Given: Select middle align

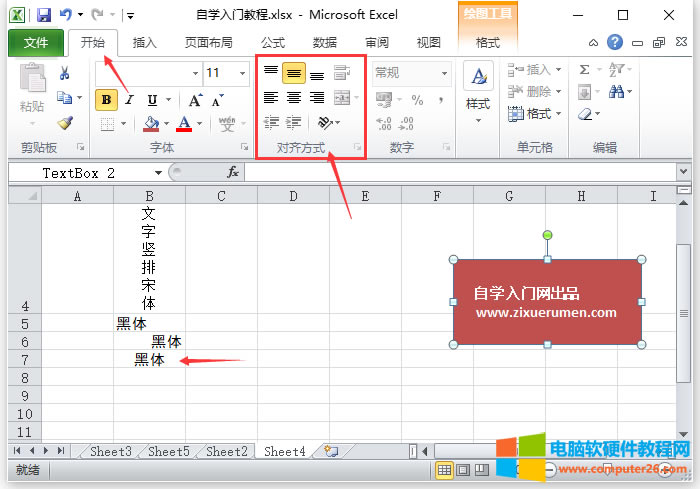Looking at the screenshot, I should [294, 73].
